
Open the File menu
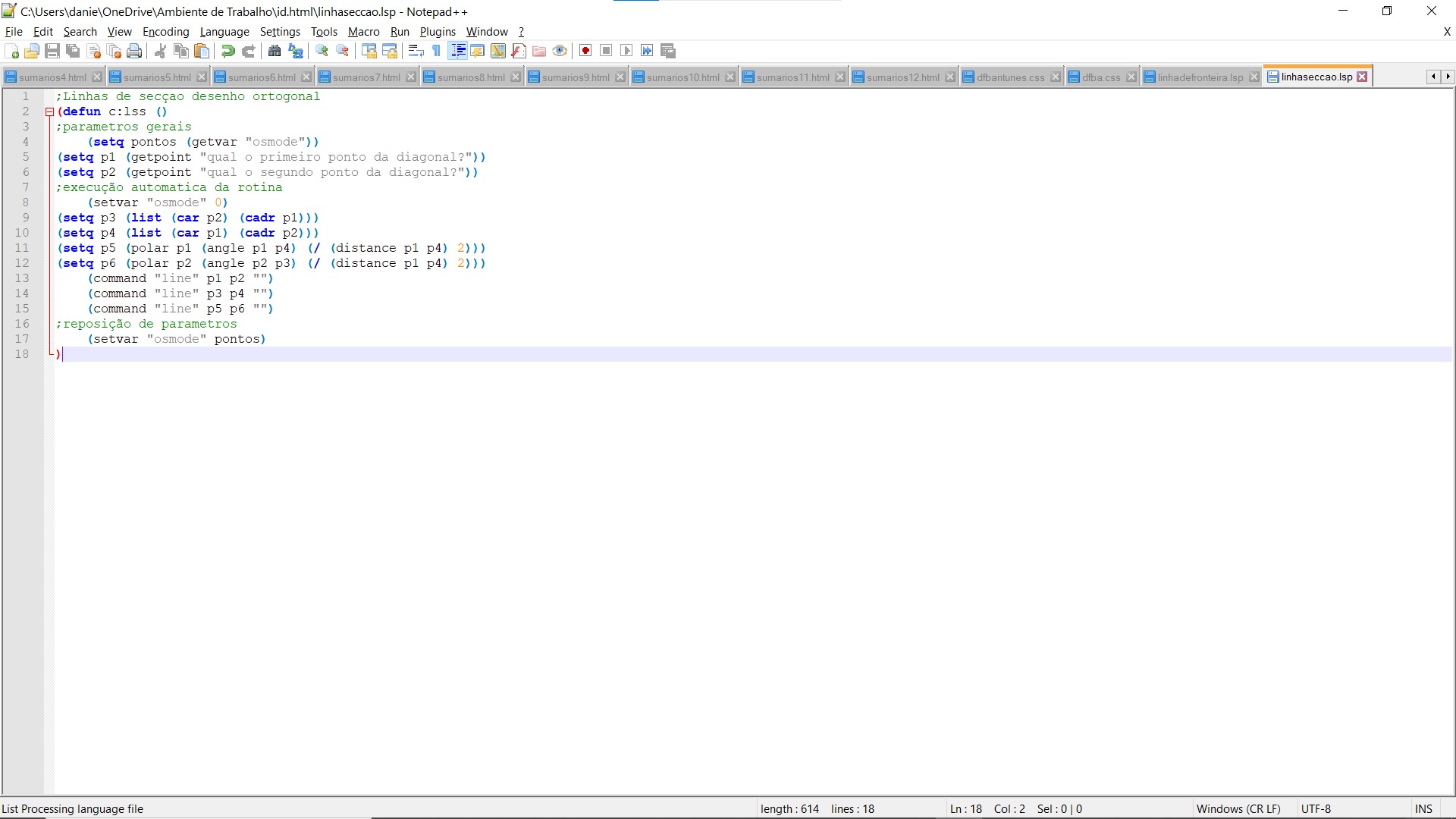coord(14,32)
